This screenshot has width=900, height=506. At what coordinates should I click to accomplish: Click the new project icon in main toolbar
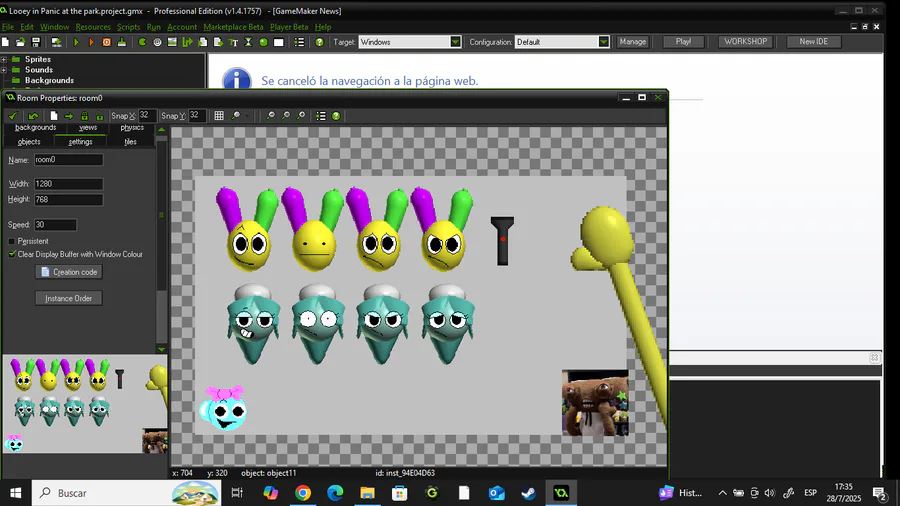(x=6, y=42)
